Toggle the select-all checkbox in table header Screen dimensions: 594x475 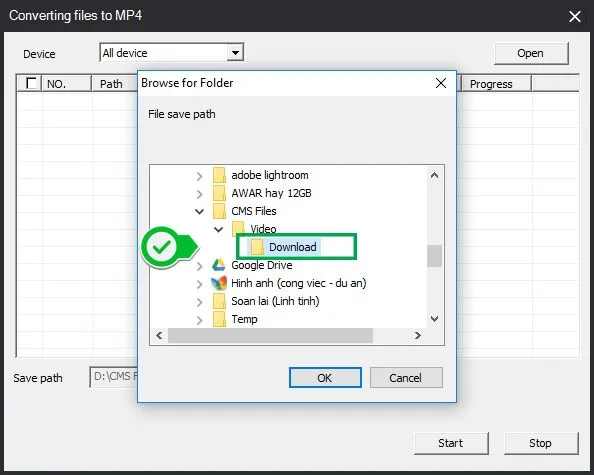coord(31,83)
